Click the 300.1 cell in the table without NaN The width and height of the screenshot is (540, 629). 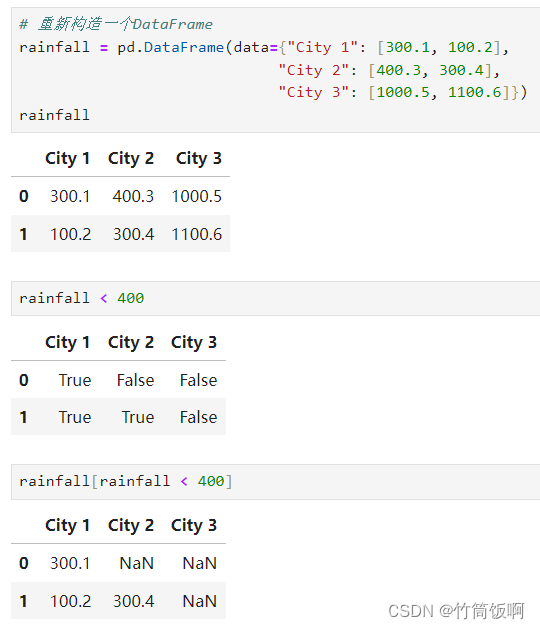click(x=70, y=196)
